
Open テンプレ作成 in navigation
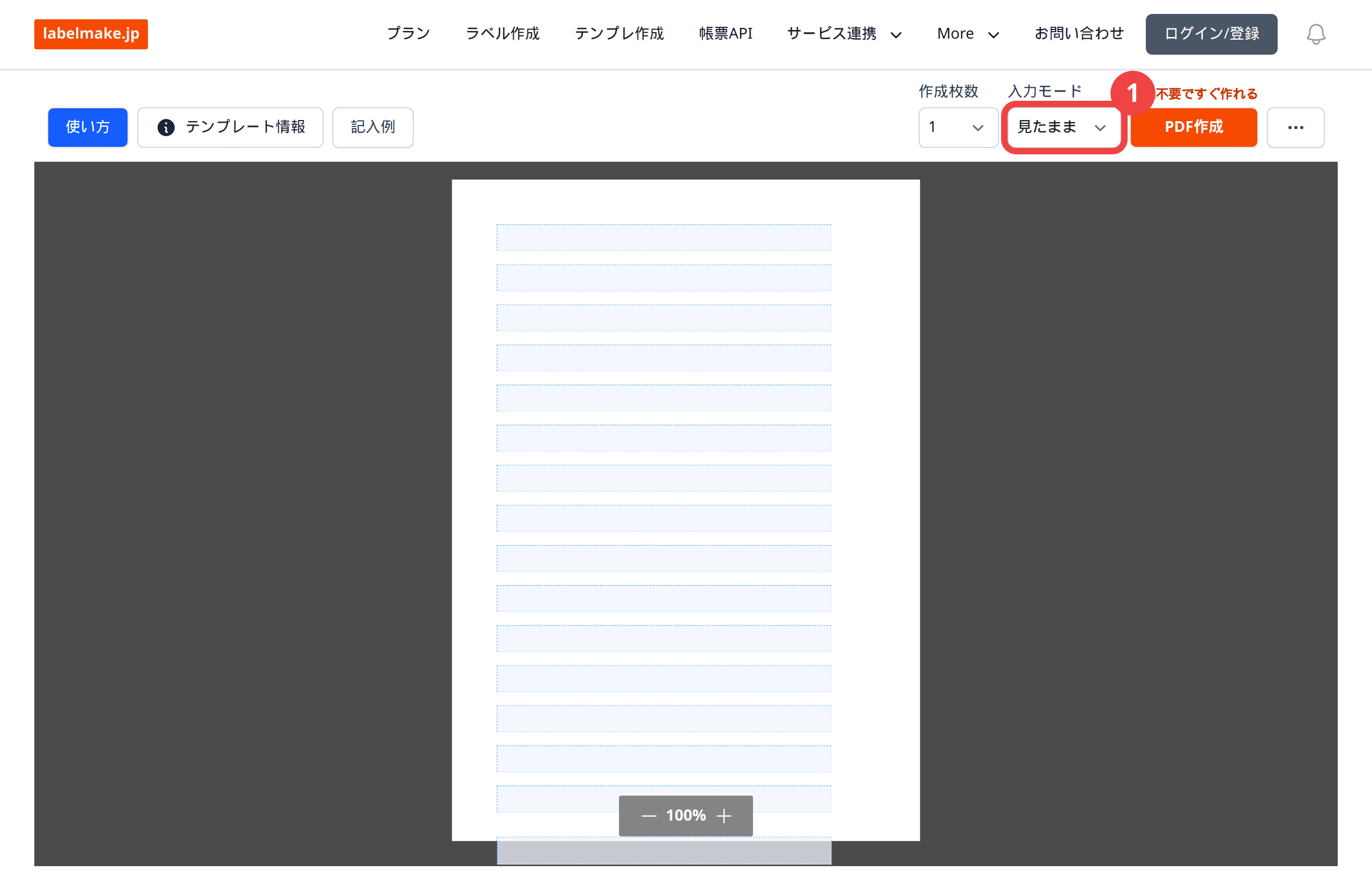[619, 34]
